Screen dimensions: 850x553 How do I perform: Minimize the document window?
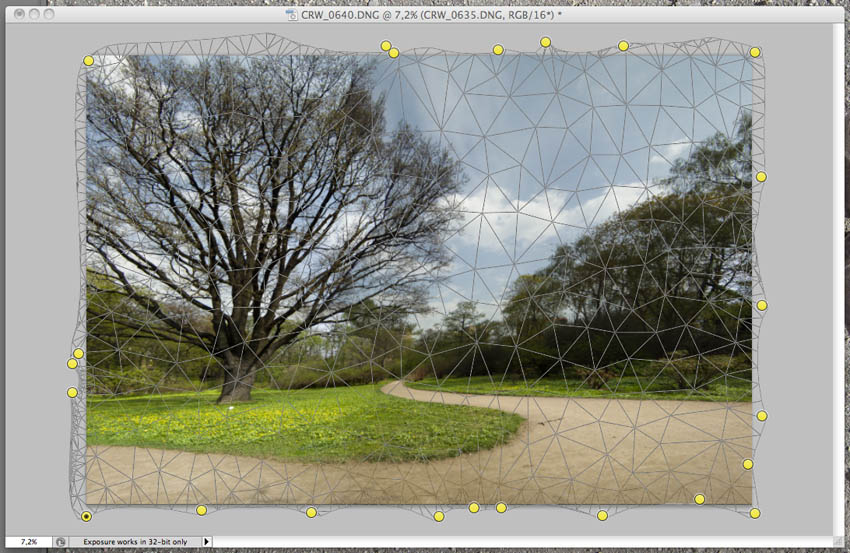33,14
